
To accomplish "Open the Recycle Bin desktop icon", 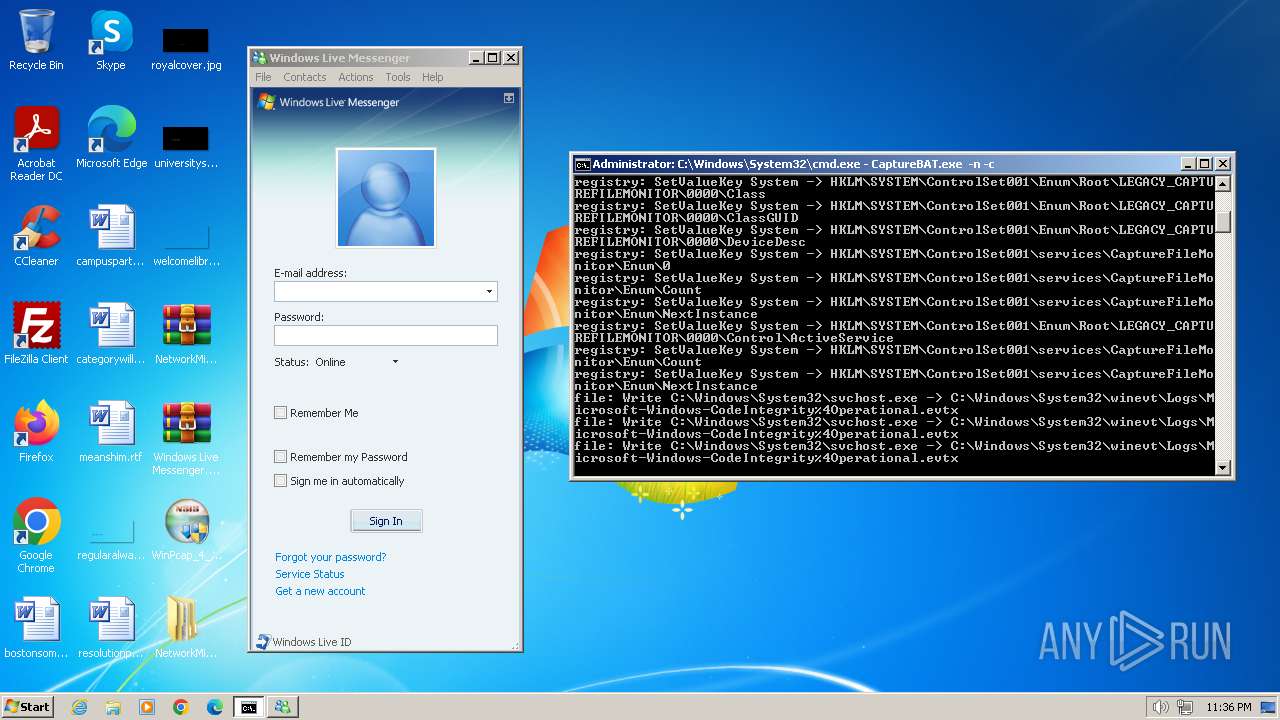I will pos(36,40).
